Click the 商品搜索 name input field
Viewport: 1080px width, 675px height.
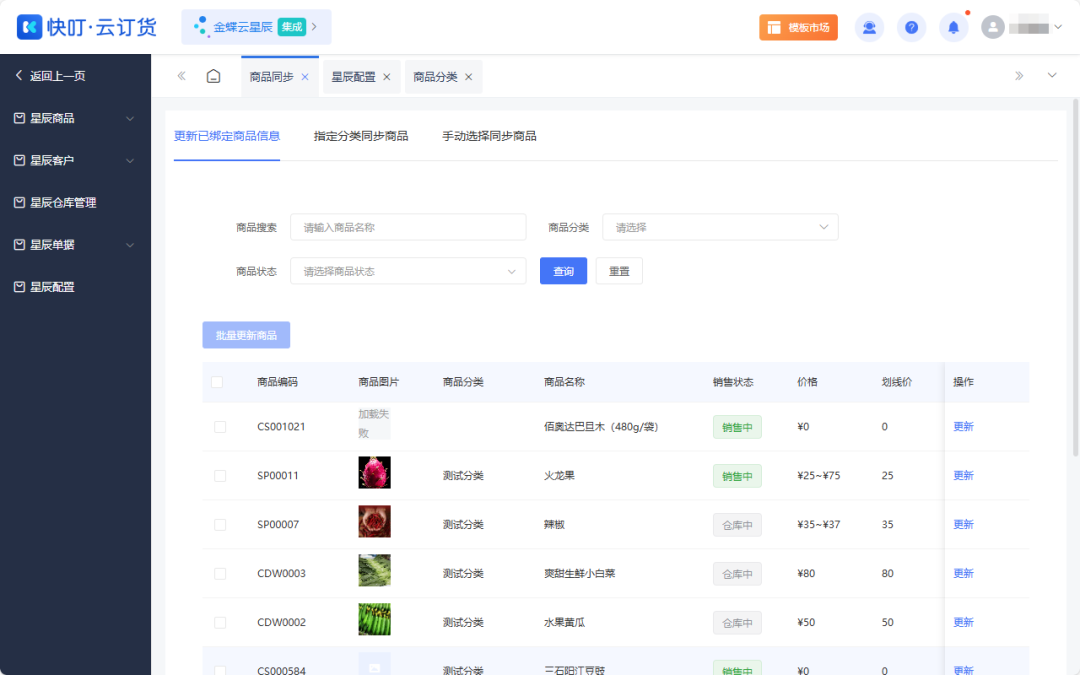pyautogui.click(x=407, y=228)
